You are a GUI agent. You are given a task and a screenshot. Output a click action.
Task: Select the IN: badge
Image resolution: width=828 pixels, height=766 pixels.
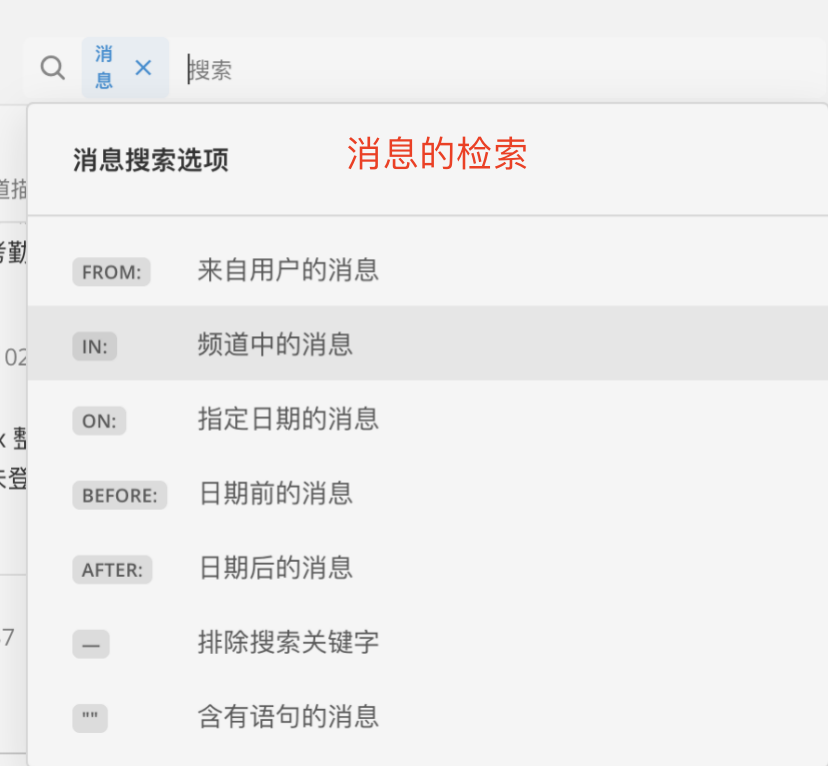[95, 346]
